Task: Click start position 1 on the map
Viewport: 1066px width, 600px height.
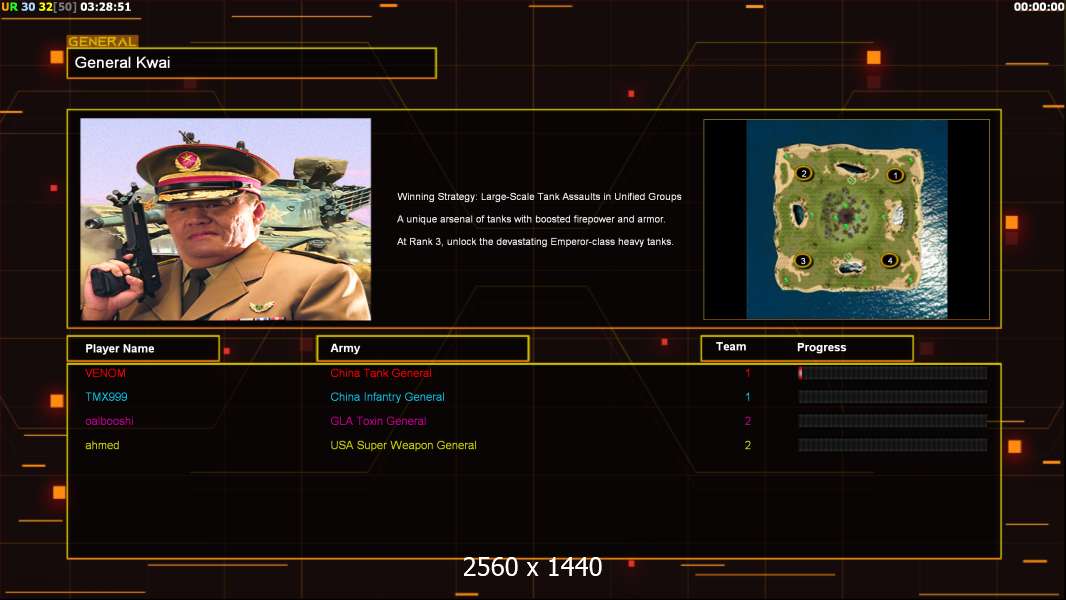Action: point(895,175)
